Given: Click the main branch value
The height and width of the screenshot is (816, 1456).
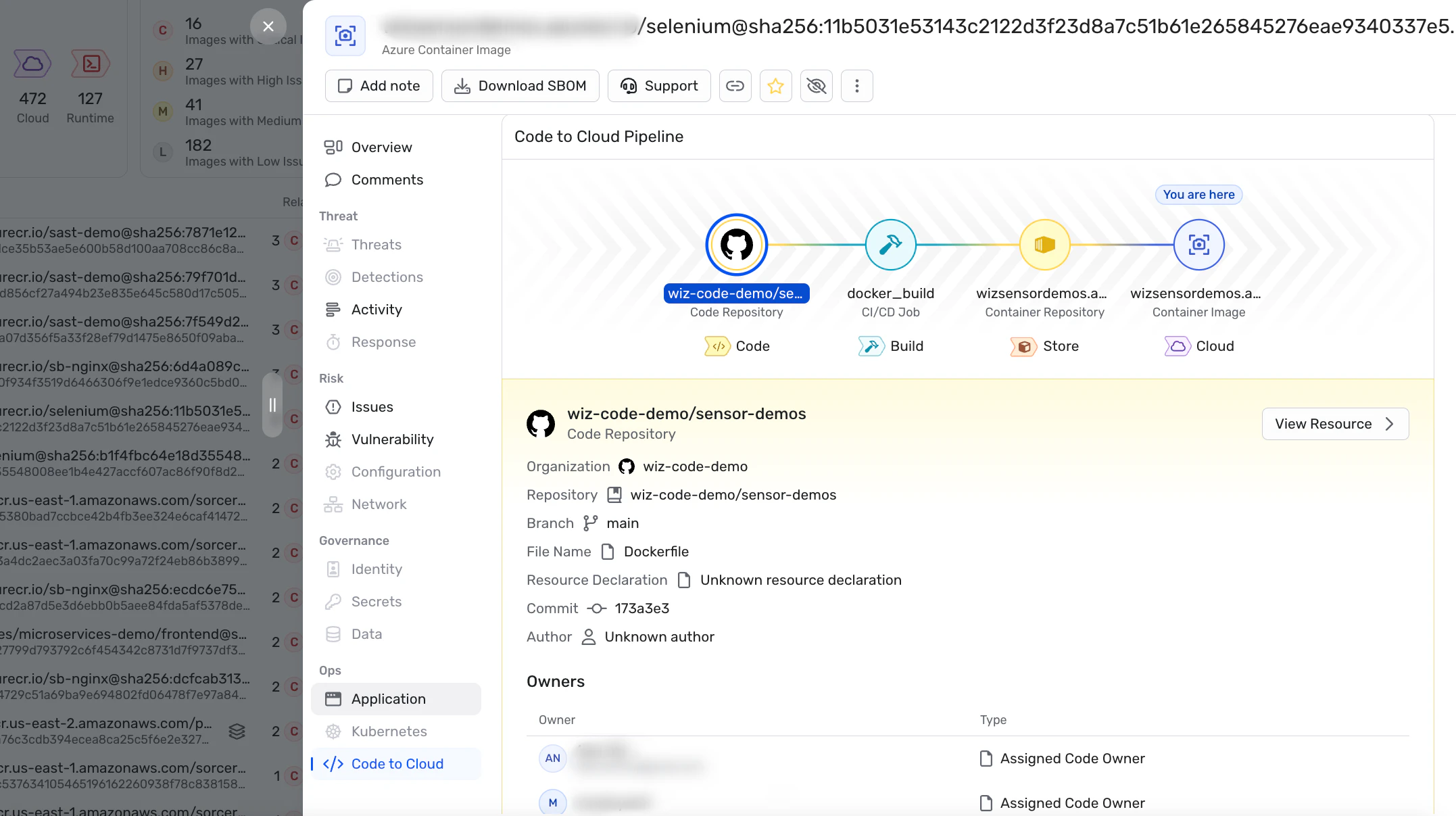Looking at the screenshot, I should point(623,523).
